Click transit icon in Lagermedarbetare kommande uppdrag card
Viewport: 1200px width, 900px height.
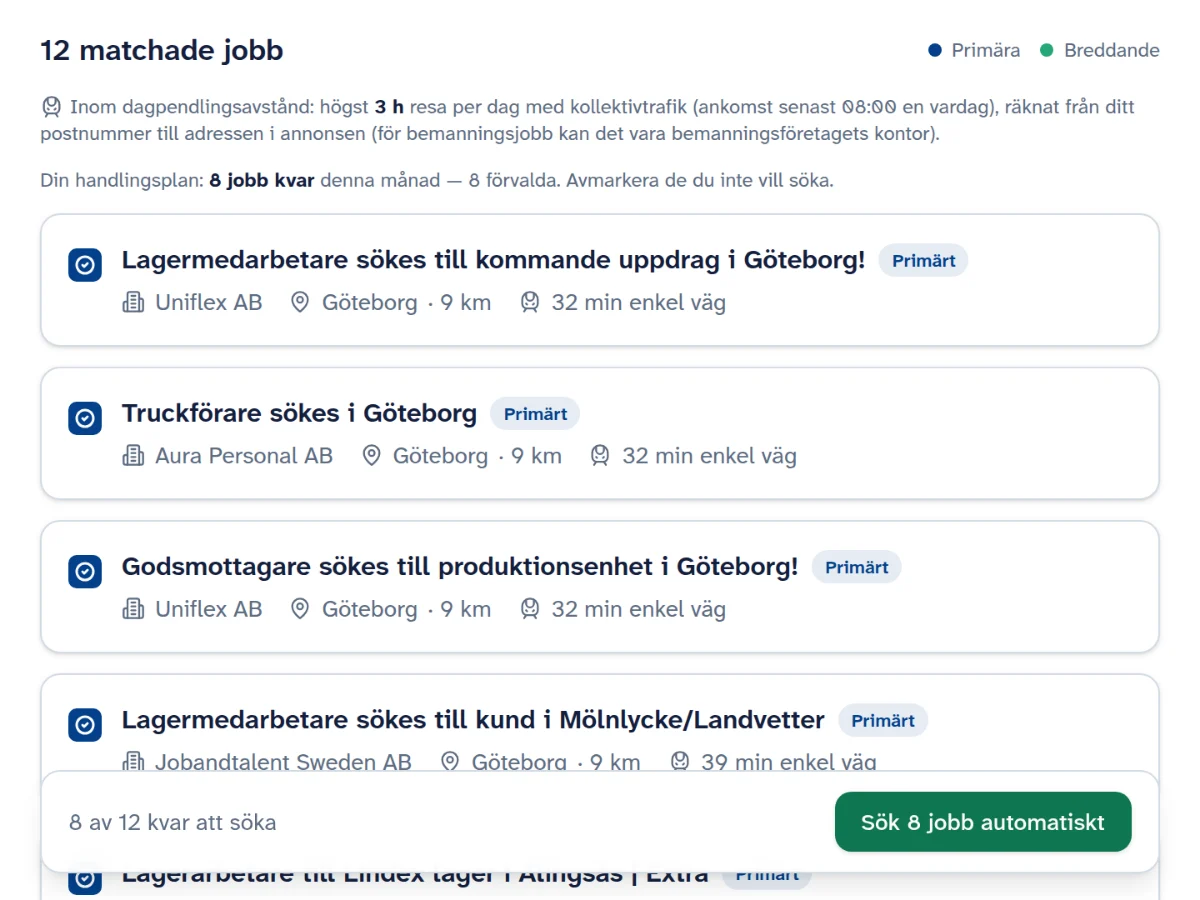click(530, 303)
